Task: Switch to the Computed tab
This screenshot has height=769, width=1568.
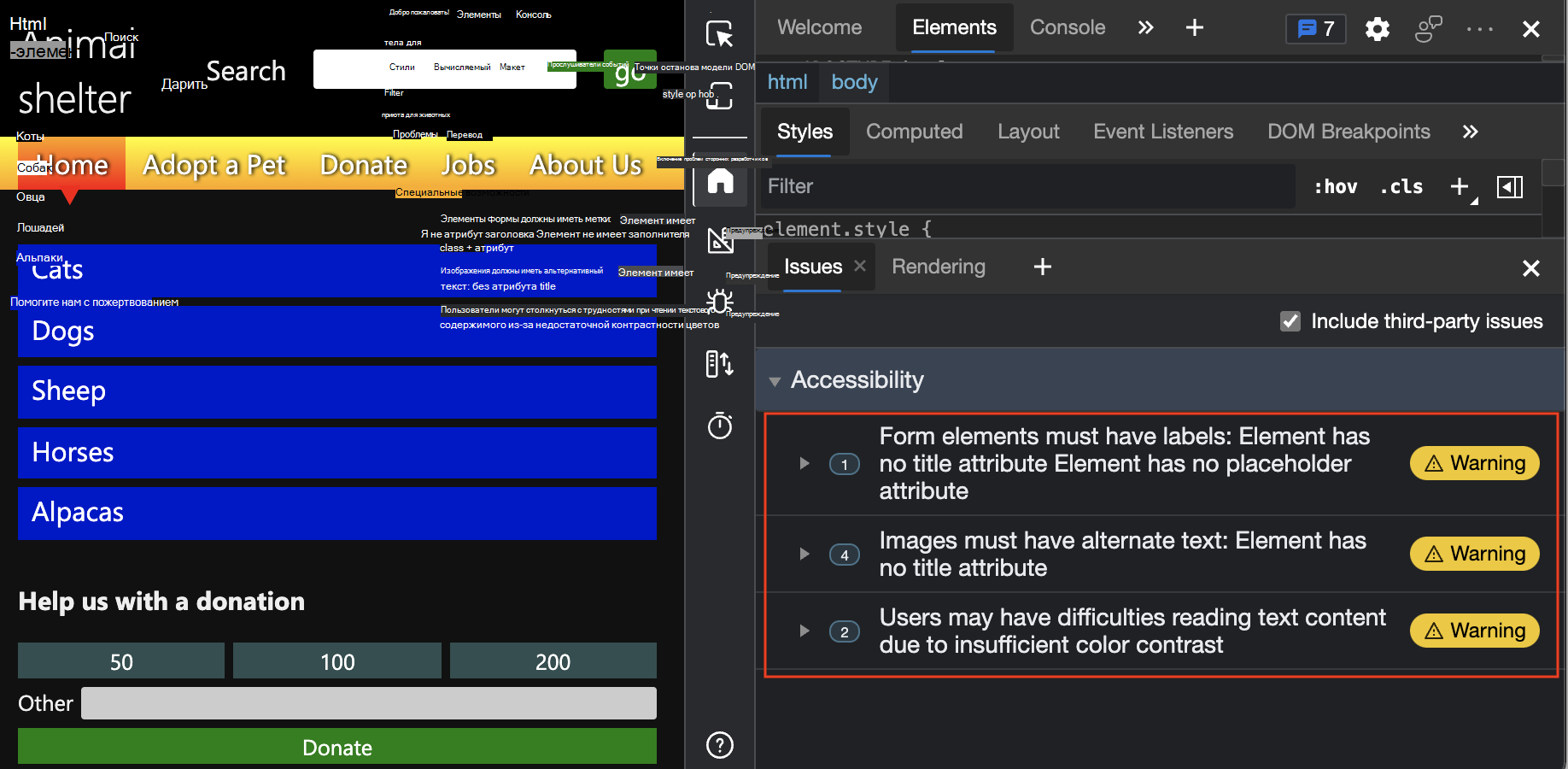Action: click(x=914, y=132)
